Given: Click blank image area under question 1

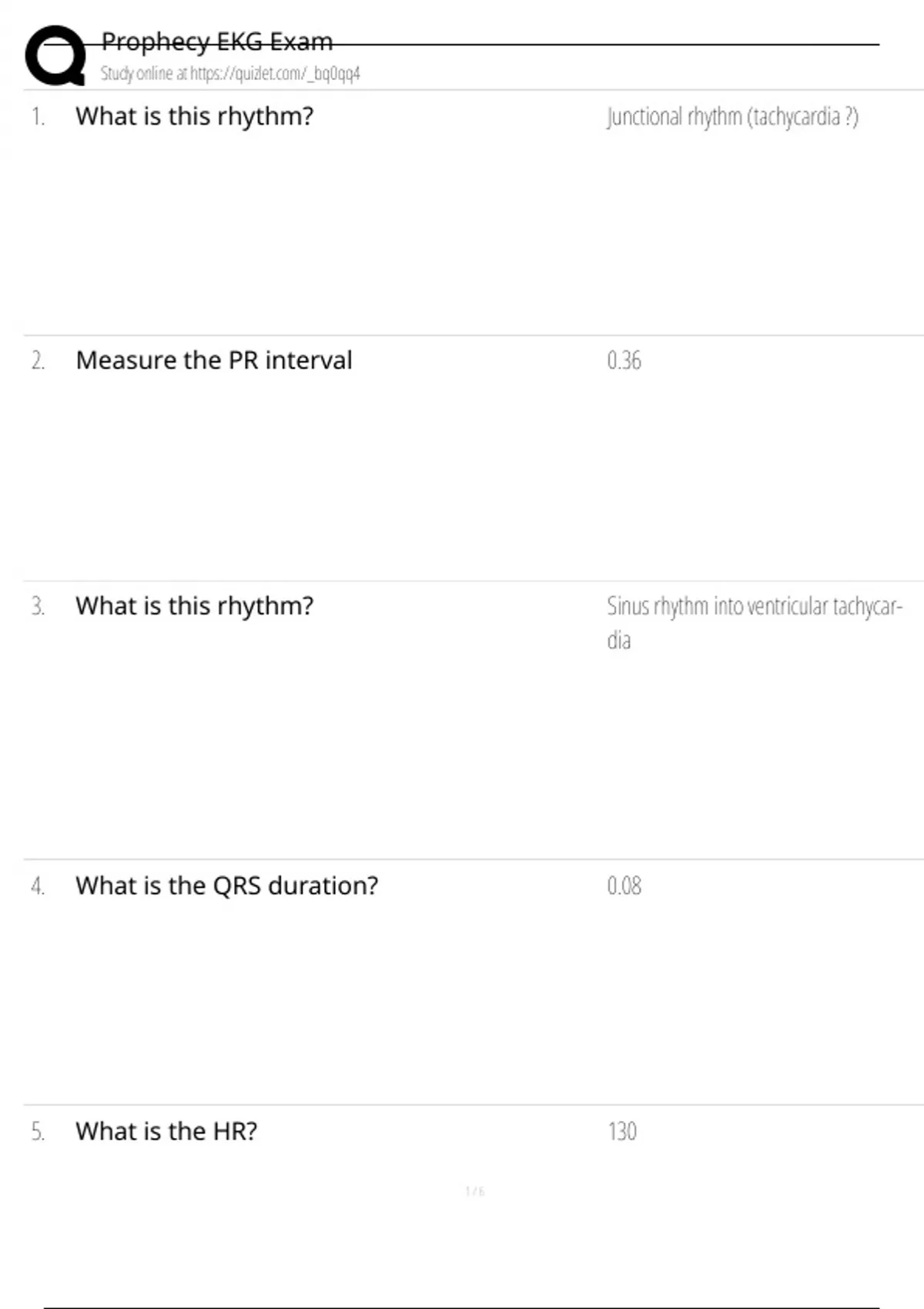Looking at the screenshot, I should [x=308, y=231].
